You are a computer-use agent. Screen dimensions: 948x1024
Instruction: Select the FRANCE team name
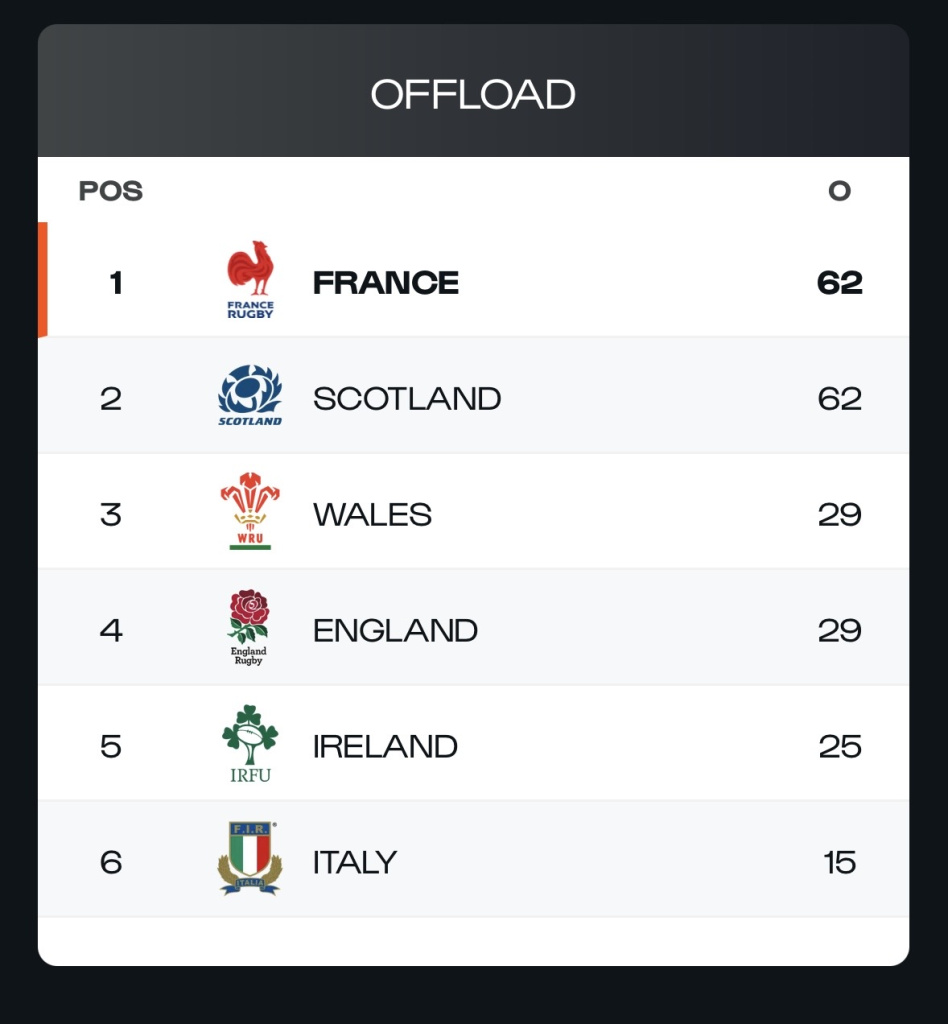(x=386, y=283)
